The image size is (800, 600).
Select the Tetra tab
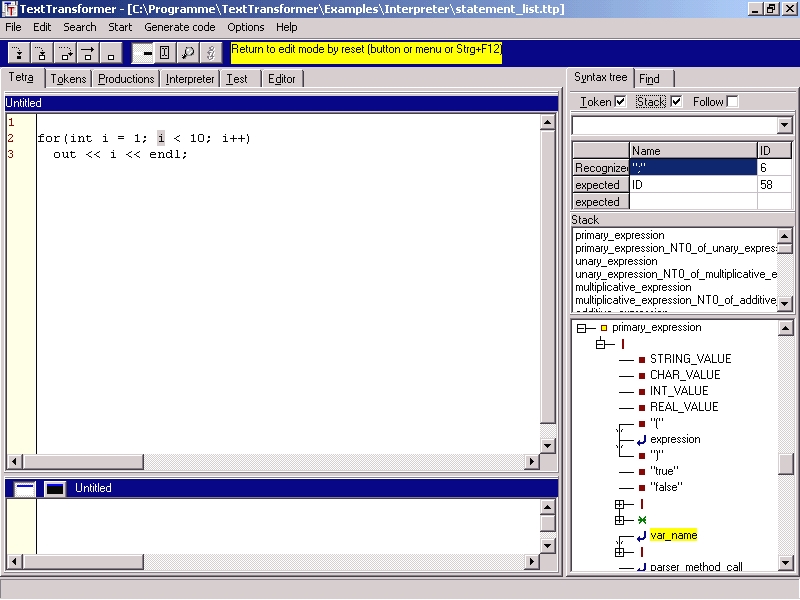pos(21,78)
